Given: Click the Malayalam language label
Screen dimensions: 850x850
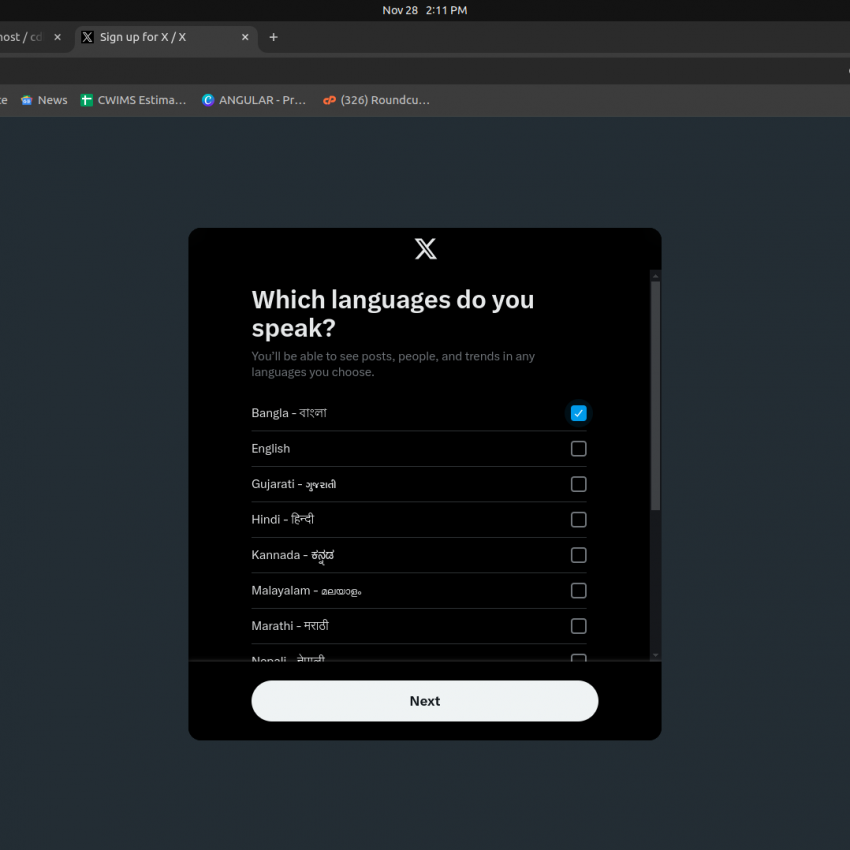Looking at the screenshot, I should pos(306,590).
